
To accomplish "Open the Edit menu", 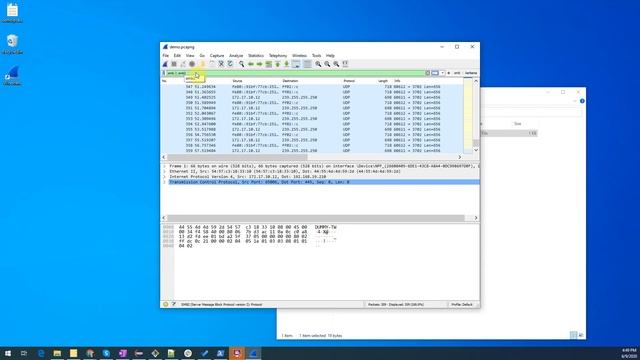I will coord(177,56).
